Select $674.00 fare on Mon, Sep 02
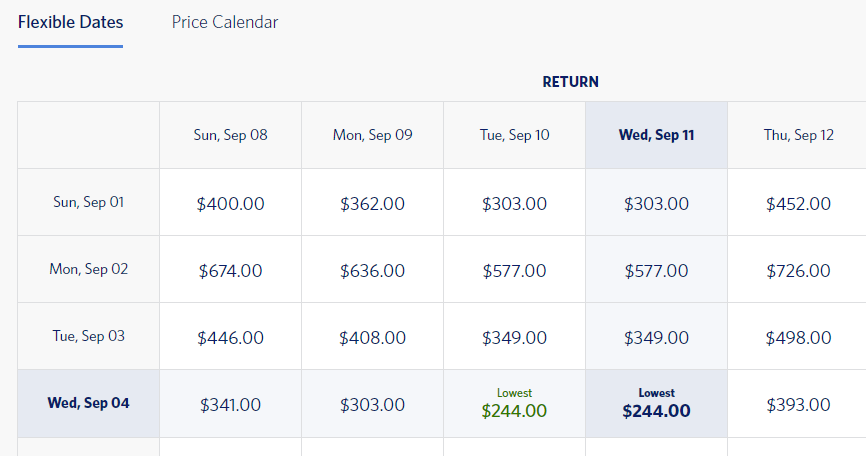This screenshot has width=866, height=456. (230, 270)
